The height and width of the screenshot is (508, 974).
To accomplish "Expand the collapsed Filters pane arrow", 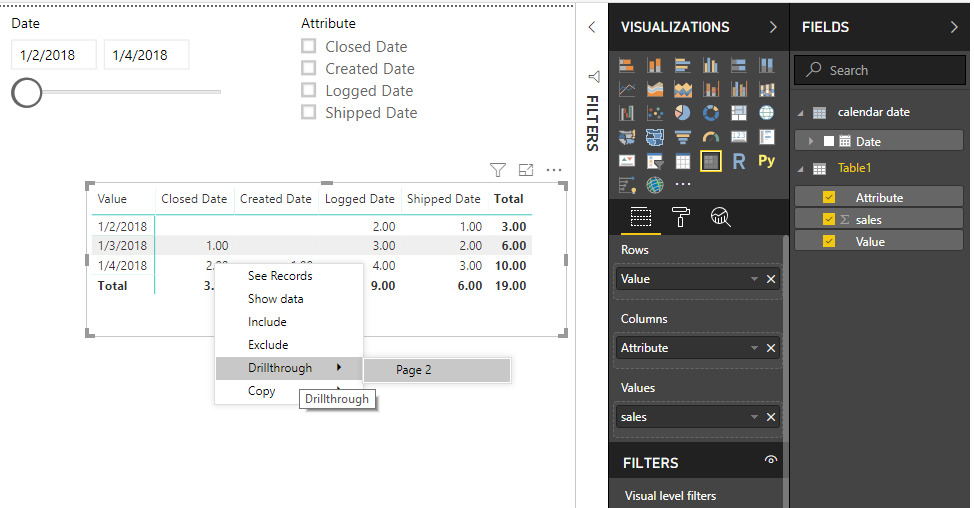I will point(591,27).
